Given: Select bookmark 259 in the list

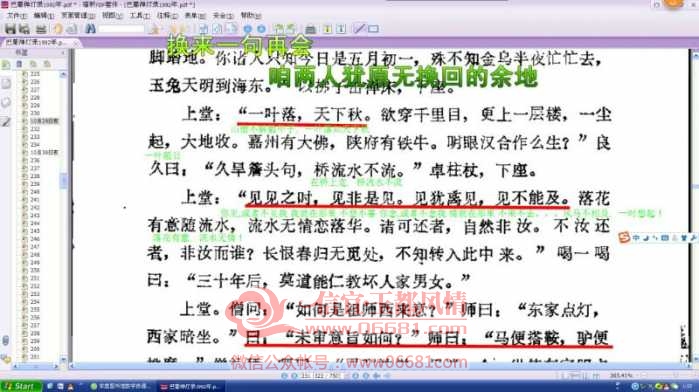Looking at the screenshot, I should (35, 341).
